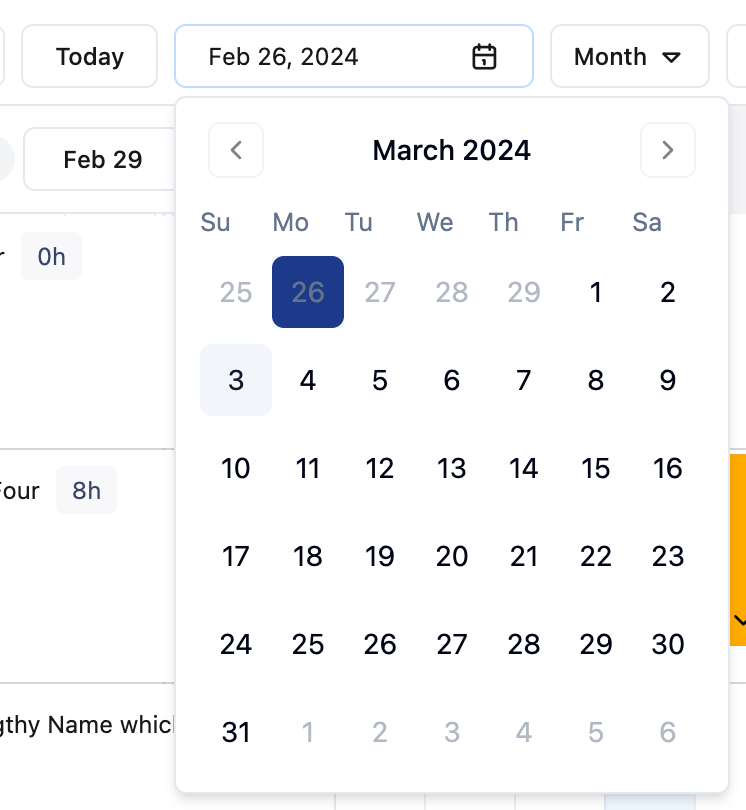746x810 pixels.
Task: Click the Feb 29 button
Action: tap(102, 159)
